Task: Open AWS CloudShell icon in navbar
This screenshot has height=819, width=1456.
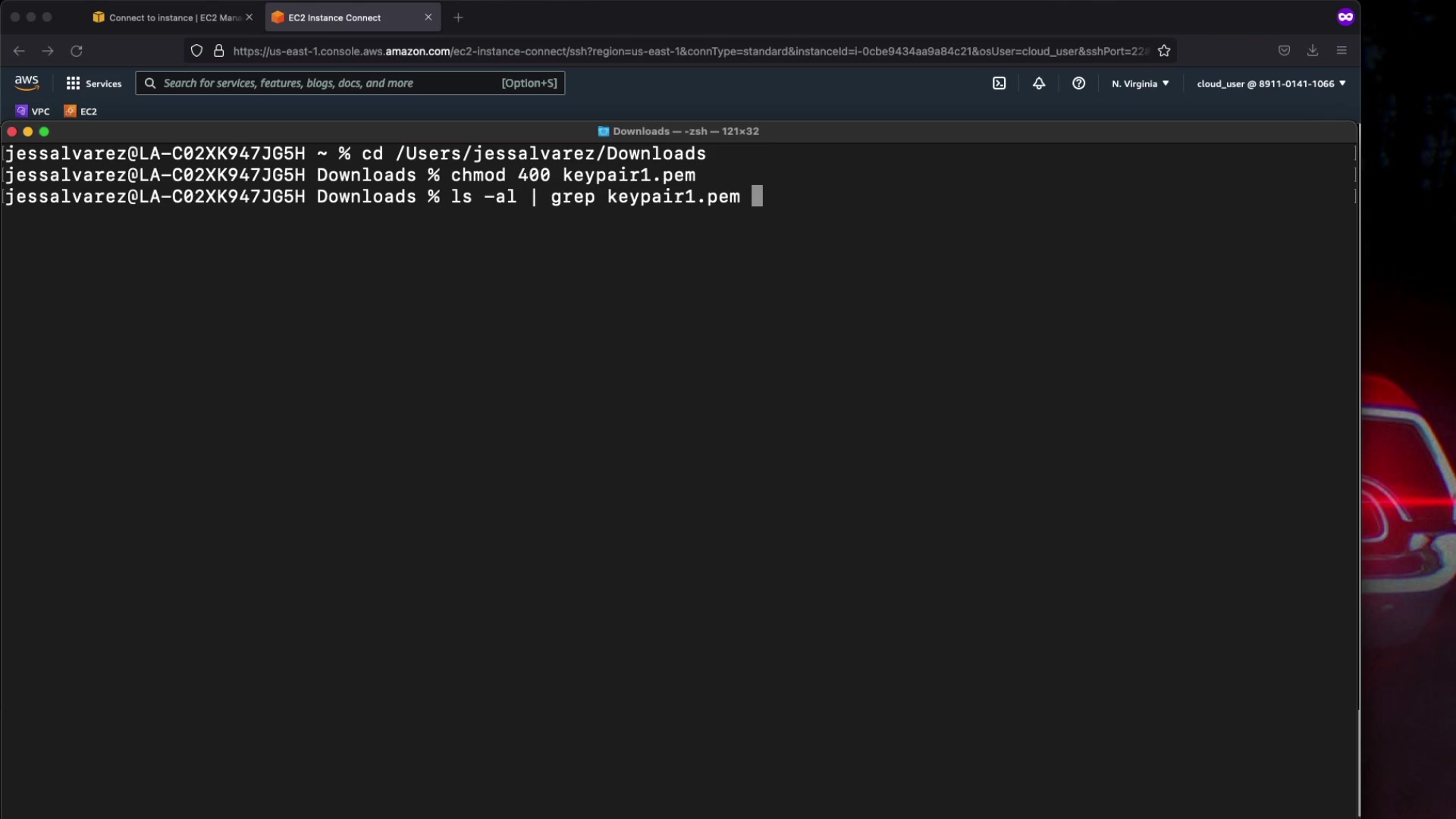Action: pyautogui.click(x=999, y=83)
